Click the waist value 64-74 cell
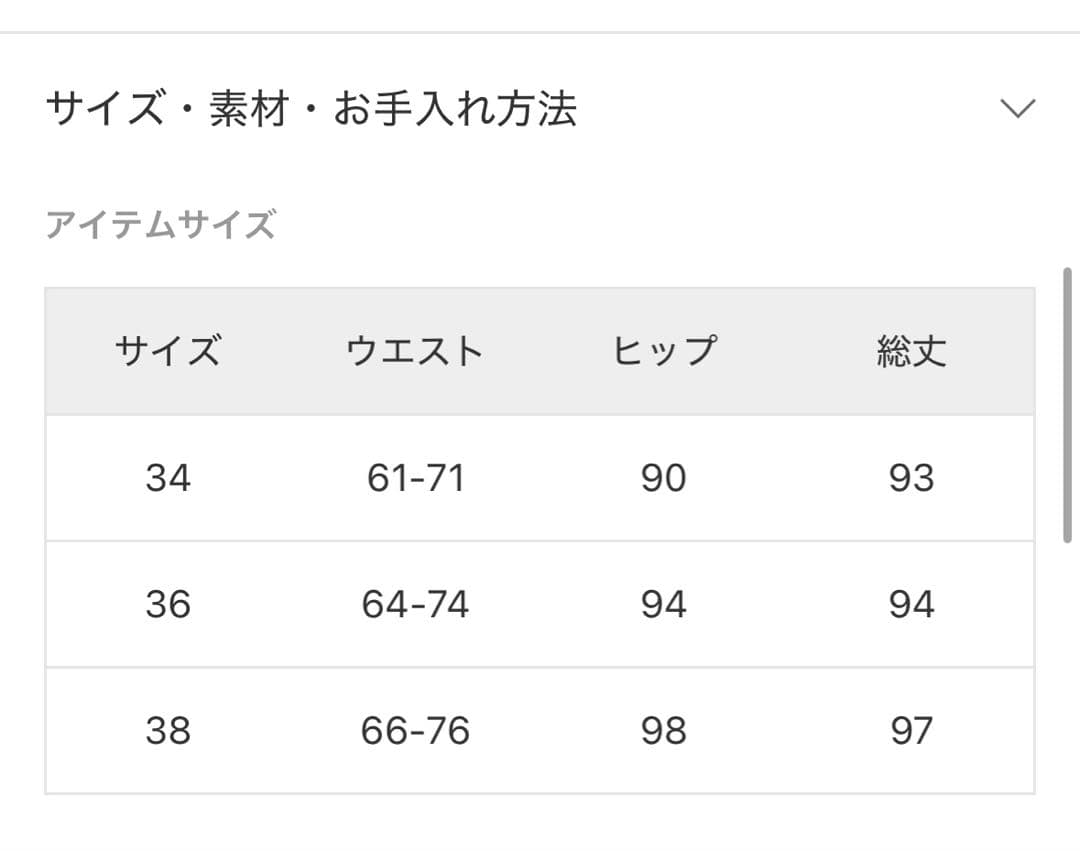Screen dimensions: 1080x851 (414, 604)
